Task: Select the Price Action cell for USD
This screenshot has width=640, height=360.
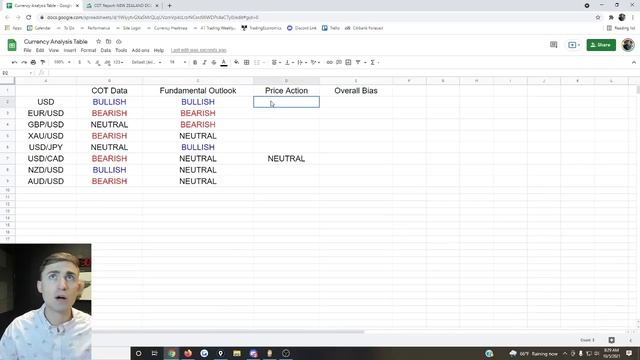Action: (x=286, y=102)
